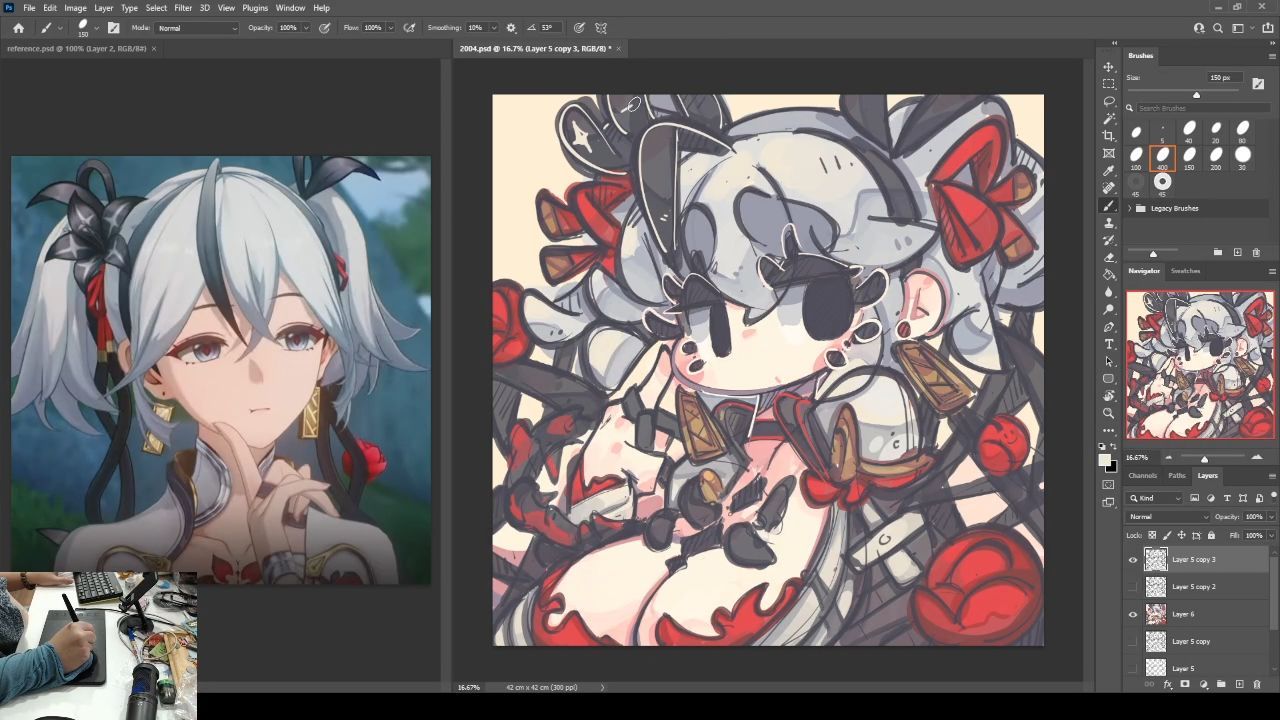
Task: Show the Layer 5 copy 2 layer
Action: (x=1133, y=587)
